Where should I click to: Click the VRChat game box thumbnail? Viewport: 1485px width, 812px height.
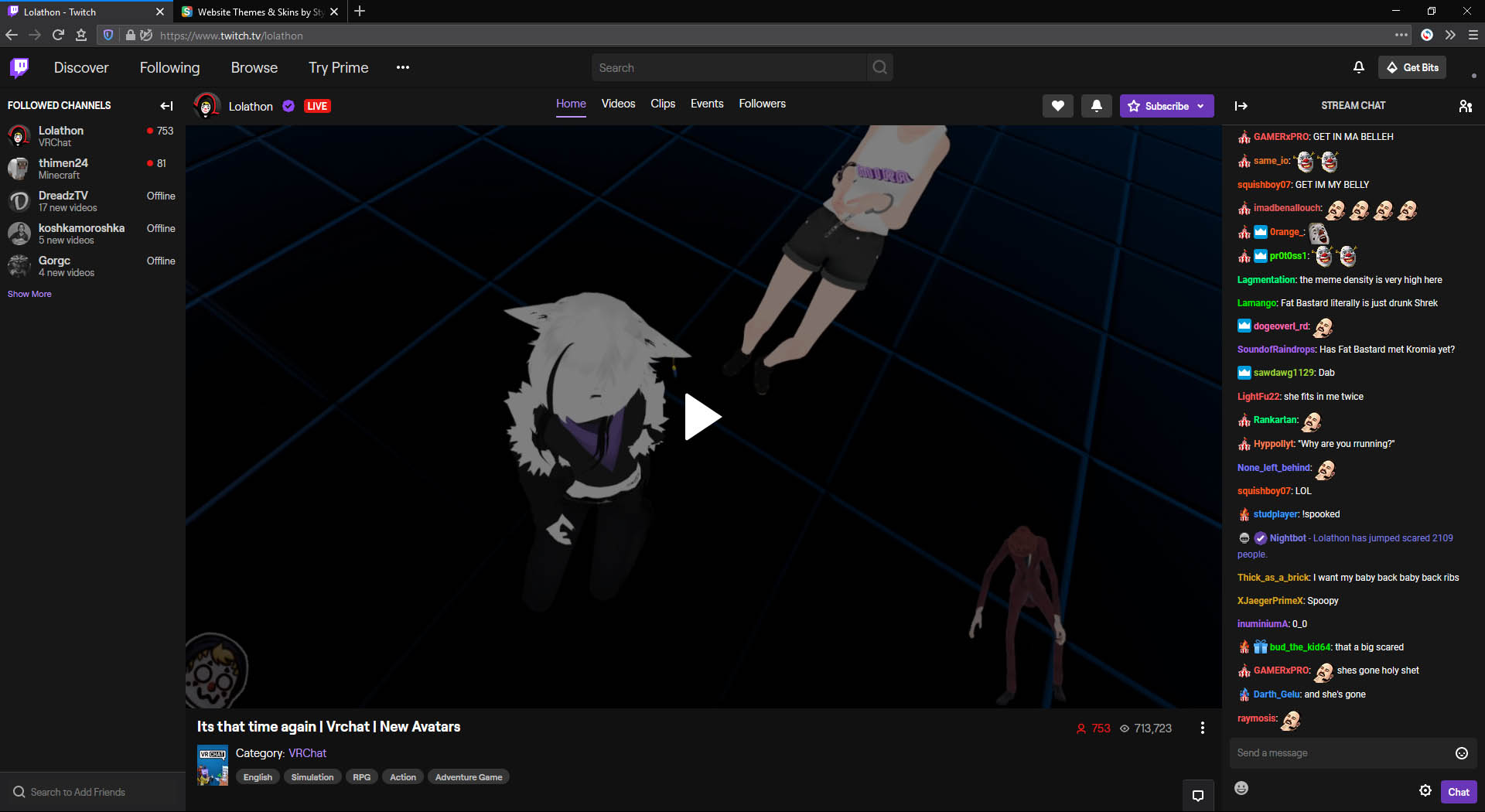(213, 766)
